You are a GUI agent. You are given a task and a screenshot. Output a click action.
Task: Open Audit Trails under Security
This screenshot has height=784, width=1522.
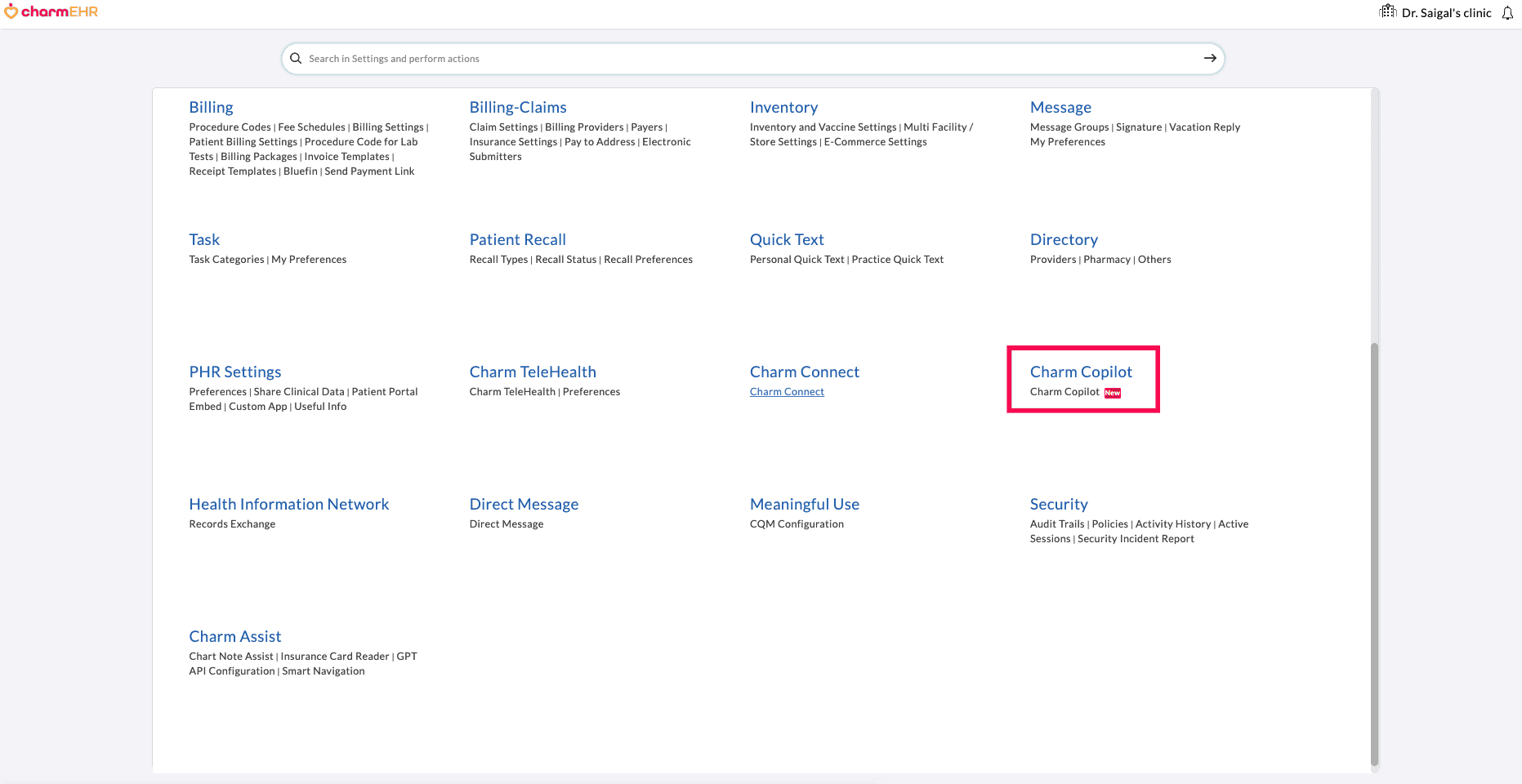[x=1057, y=523]
